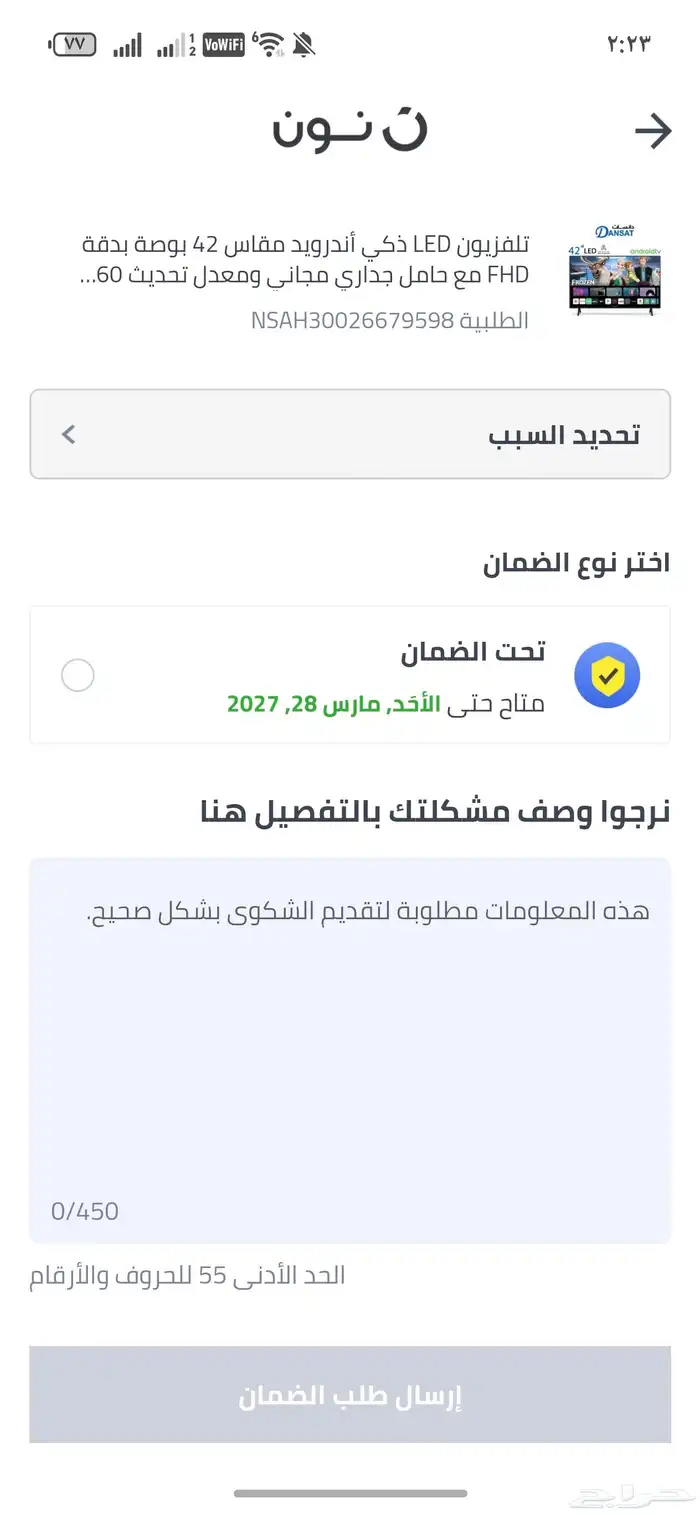Tap the back arrow at top right
Screen dimensions: 700x1515
[x=653, y=131]
